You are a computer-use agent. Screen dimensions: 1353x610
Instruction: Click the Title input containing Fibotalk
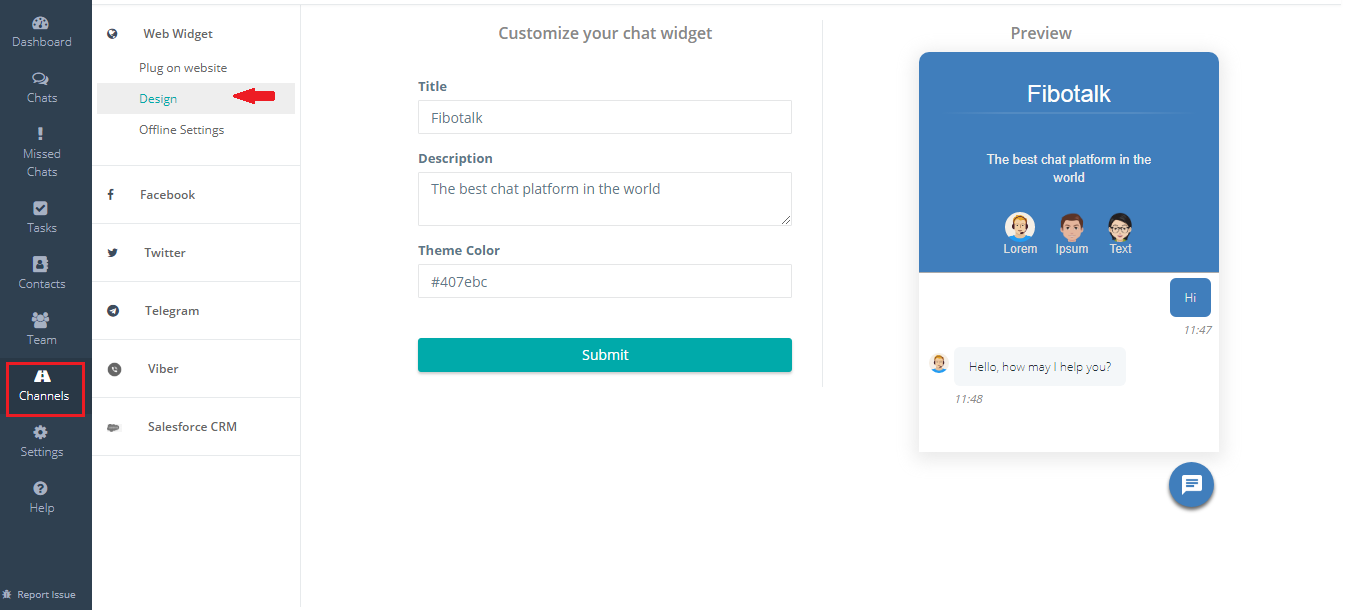coord(605,117)
